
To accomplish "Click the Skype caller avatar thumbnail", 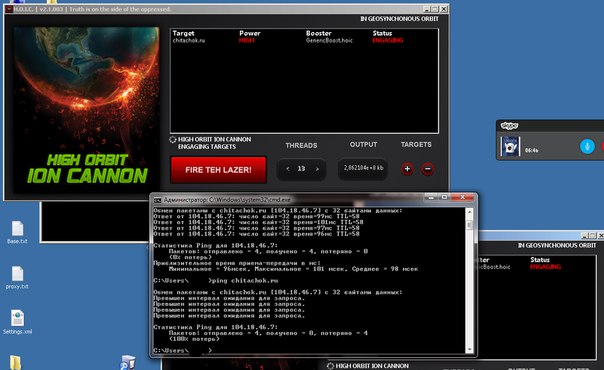I will [x=510, y=146].
